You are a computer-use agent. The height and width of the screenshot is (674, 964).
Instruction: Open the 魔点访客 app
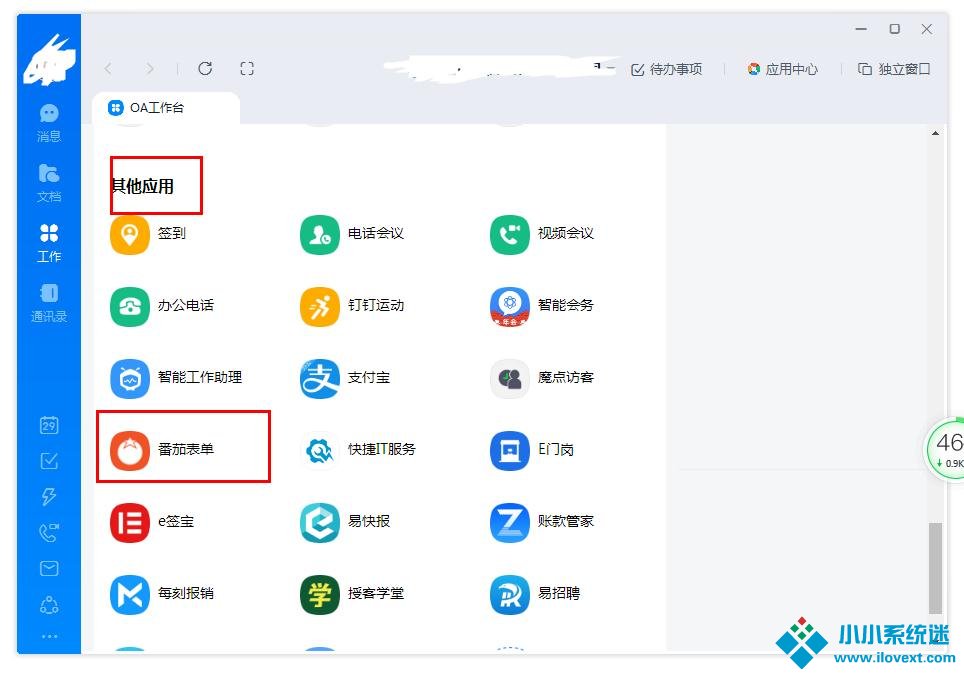(542, 378)
